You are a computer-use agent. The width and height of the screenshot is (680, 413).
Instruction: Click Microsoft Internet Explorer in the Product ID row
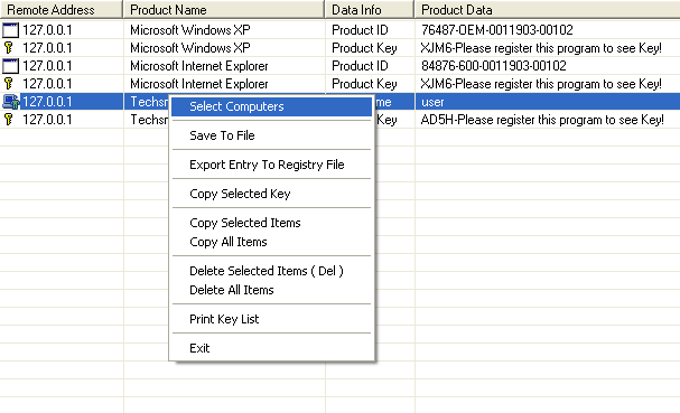tap(199, 66)
